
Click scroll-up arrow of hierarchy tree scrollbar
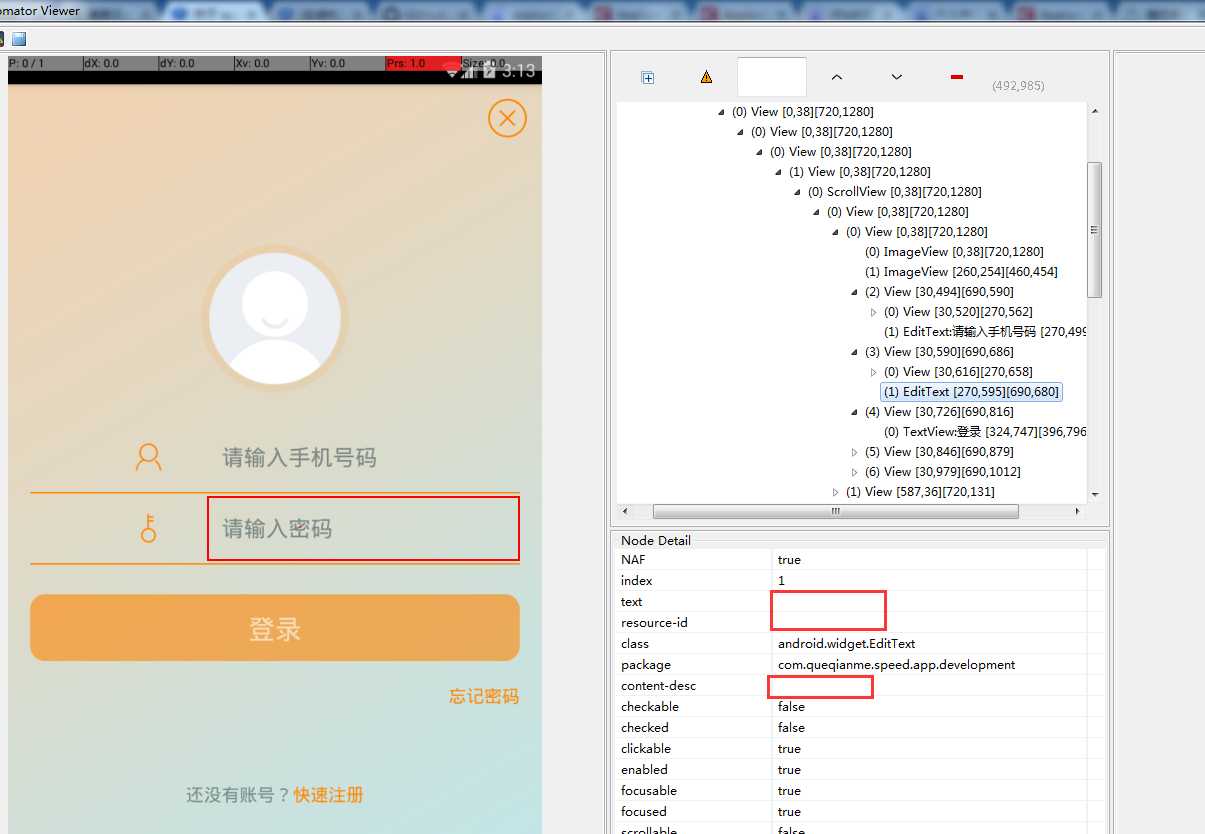(1094, 111)
